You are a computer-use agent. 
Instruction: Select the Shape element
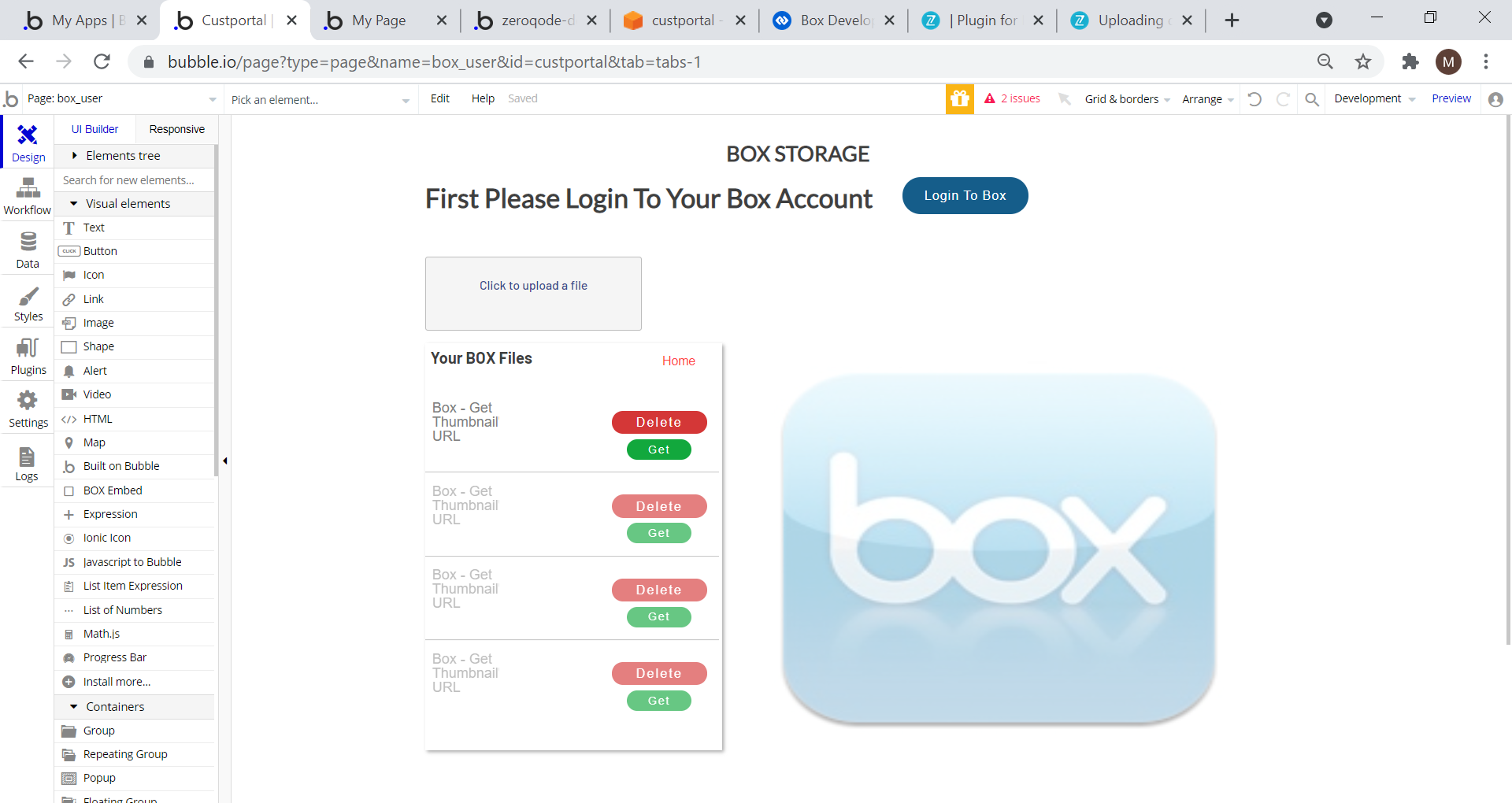tap(134, 346)
